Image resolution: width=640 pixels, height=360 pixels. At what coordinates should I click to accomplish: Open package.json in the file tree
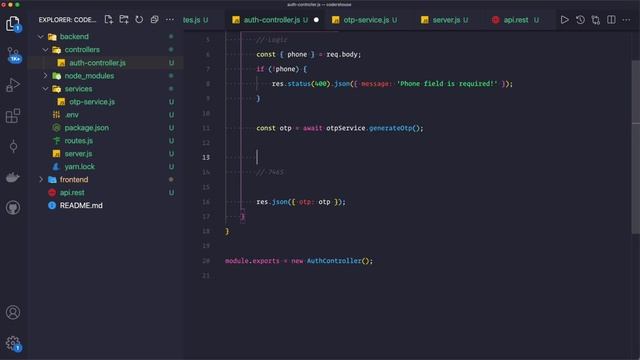(x=87, y=128)
